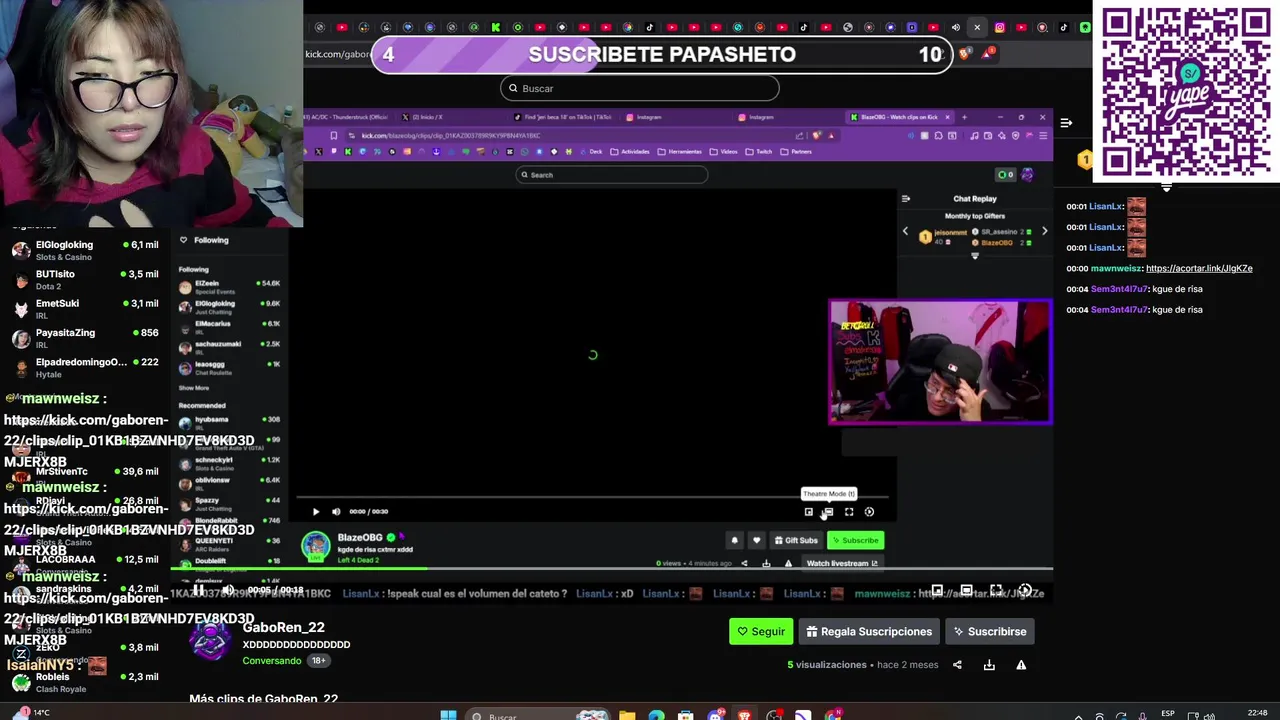Download the GaboRen_22 clip

coord(989,665)
